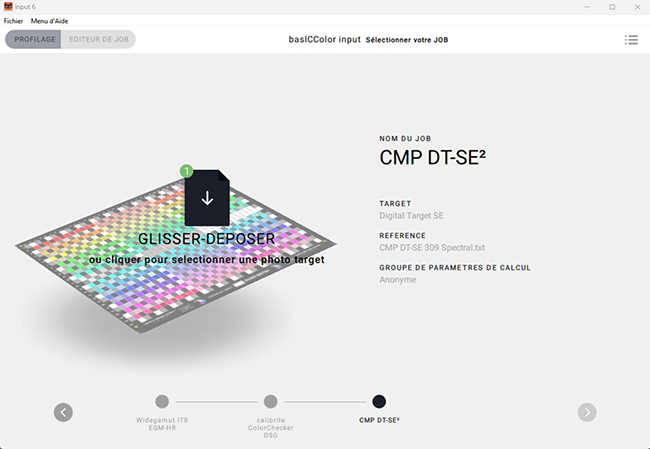650x449 pixels.
Task: Click the 'Anonyme' parameter group value
Action: [398, 279]
